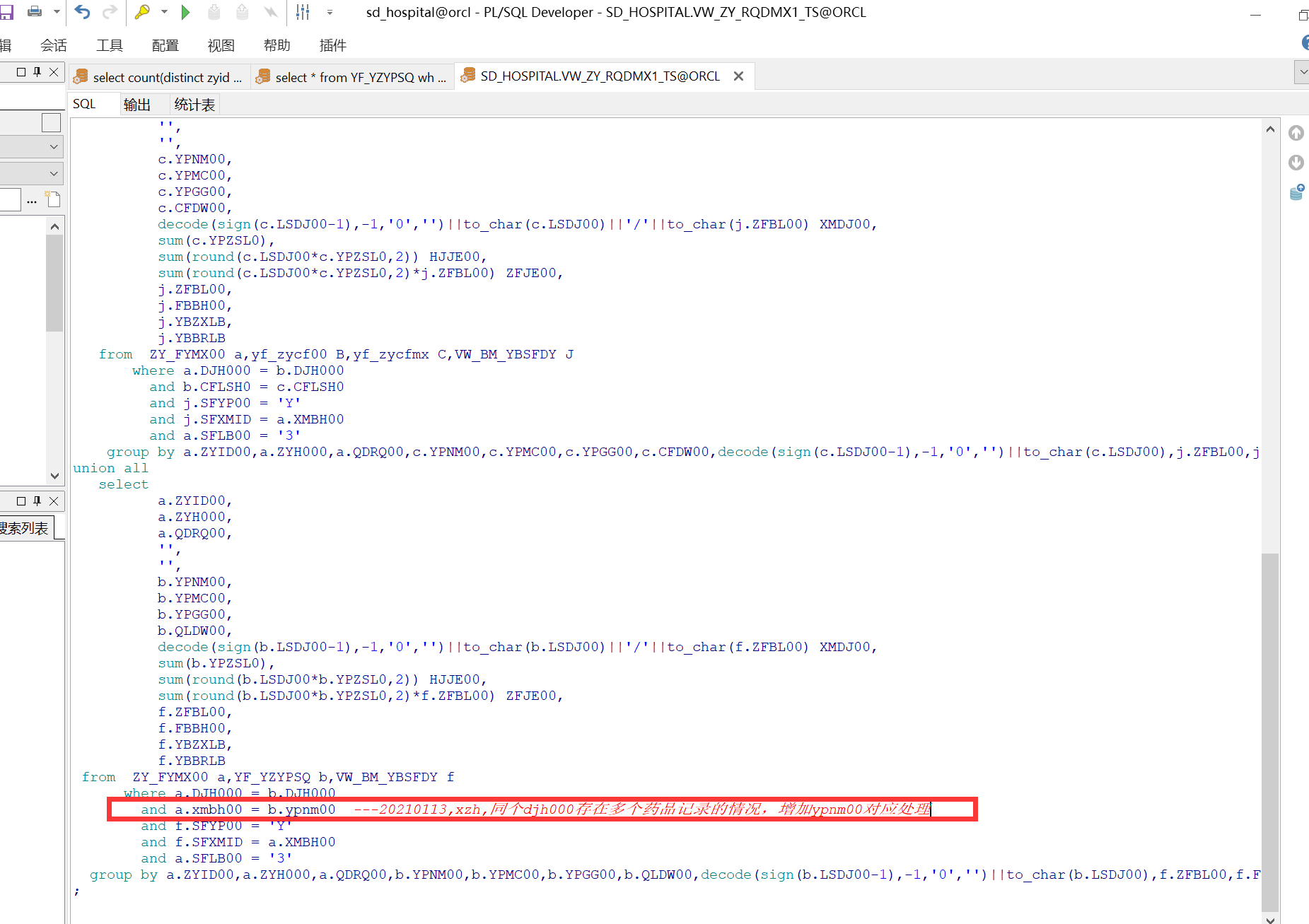Click 'VW_BM_YBSFDY J' in the first from clause
The height and width of the screenshot is (924, 1309).
coord(514,354)
